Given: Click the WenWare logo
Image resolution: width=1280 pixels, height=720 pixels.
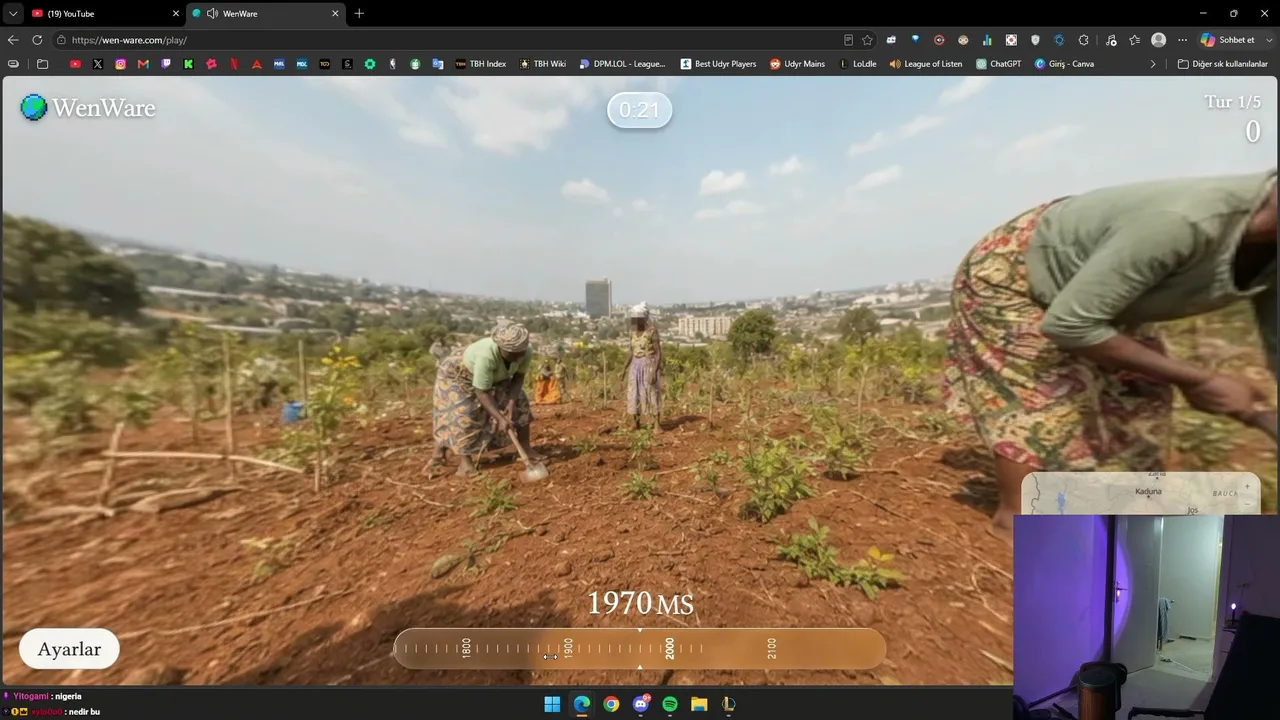Looking at the screenshot, I should pos(88,107).
